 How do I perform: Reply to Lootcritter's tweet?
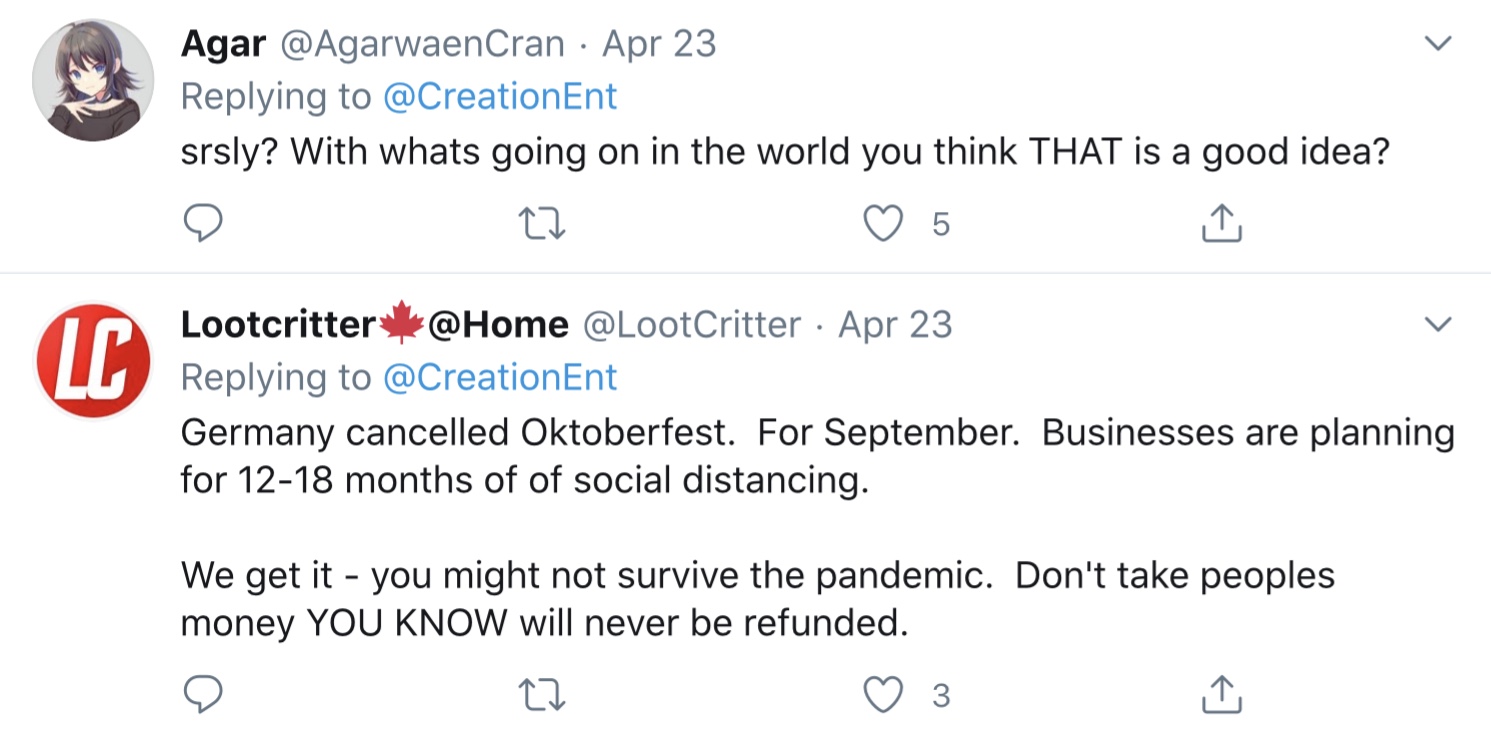click(x=203, y=695)
